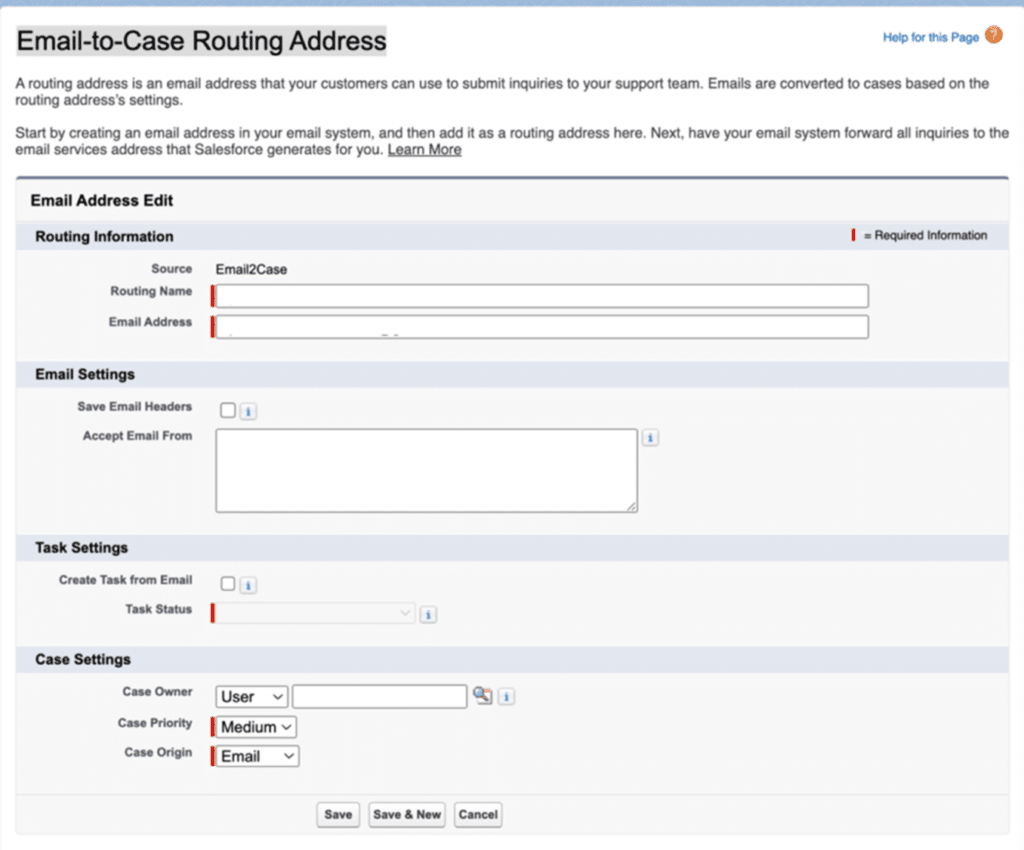Open the Learn More link
Screen dimensions: 1024x850
(424, 149)
